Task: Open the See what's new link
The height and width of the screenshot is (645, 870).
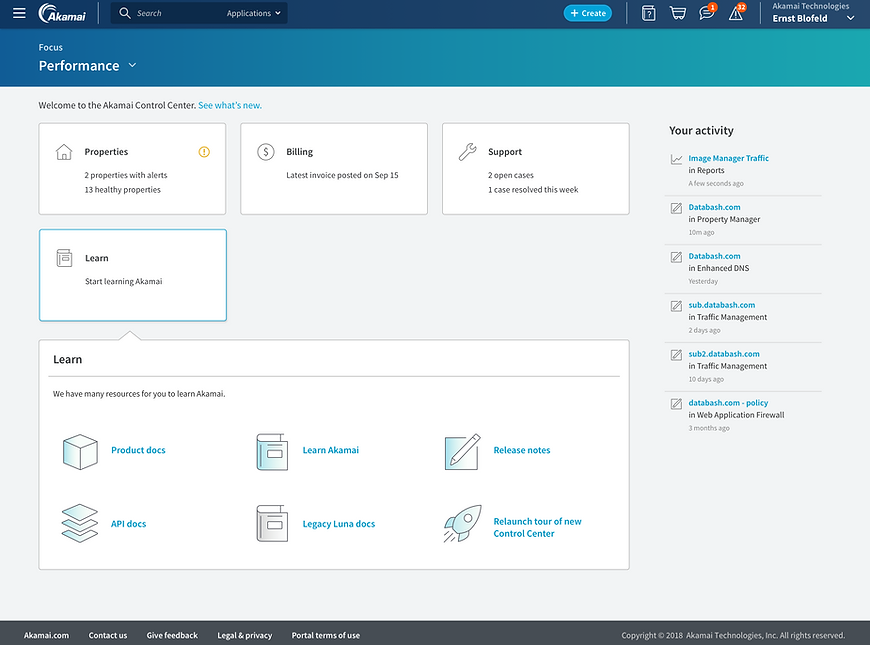Action: coord(230,105)
